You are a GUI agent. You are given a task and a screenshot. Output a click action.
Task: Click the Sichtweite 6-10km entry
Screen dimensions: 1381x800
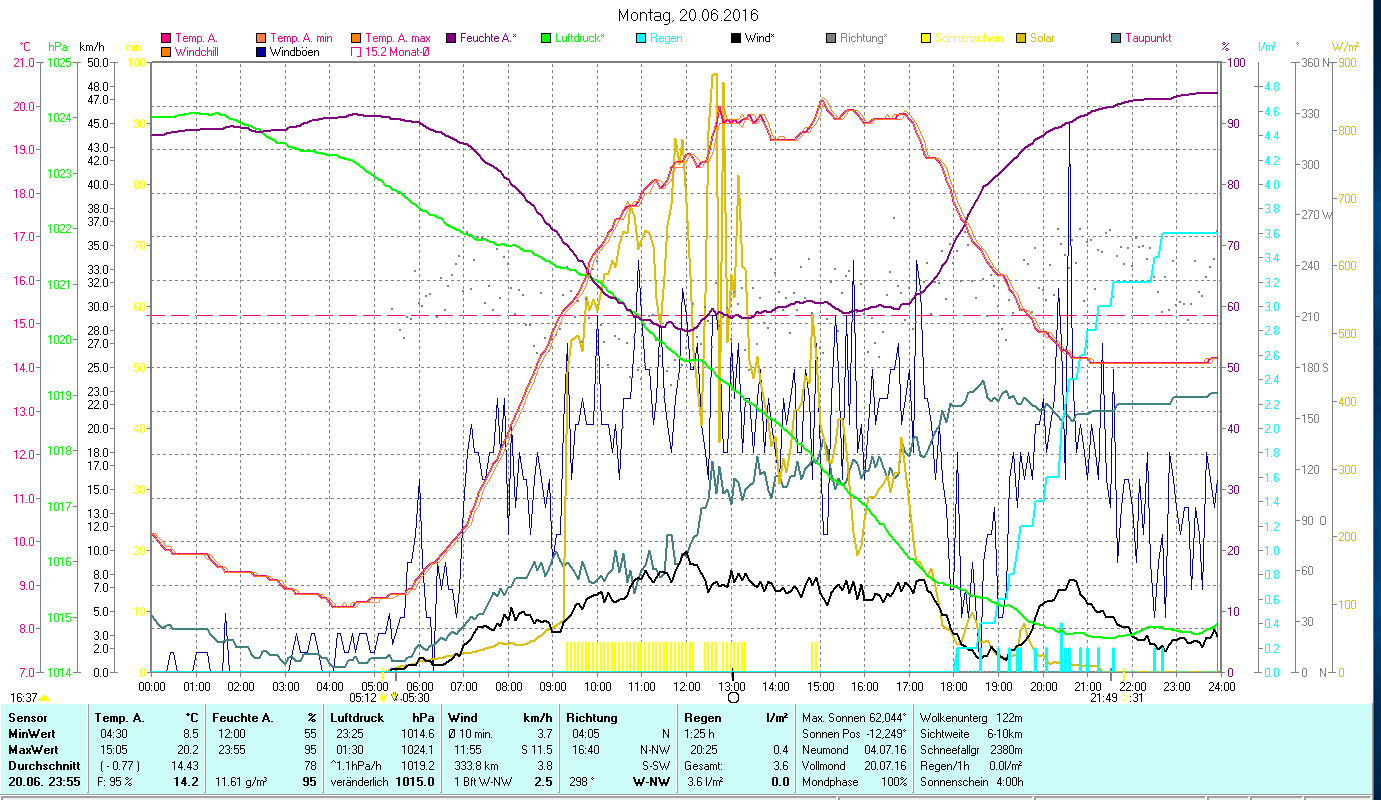[x=971, y=734]
